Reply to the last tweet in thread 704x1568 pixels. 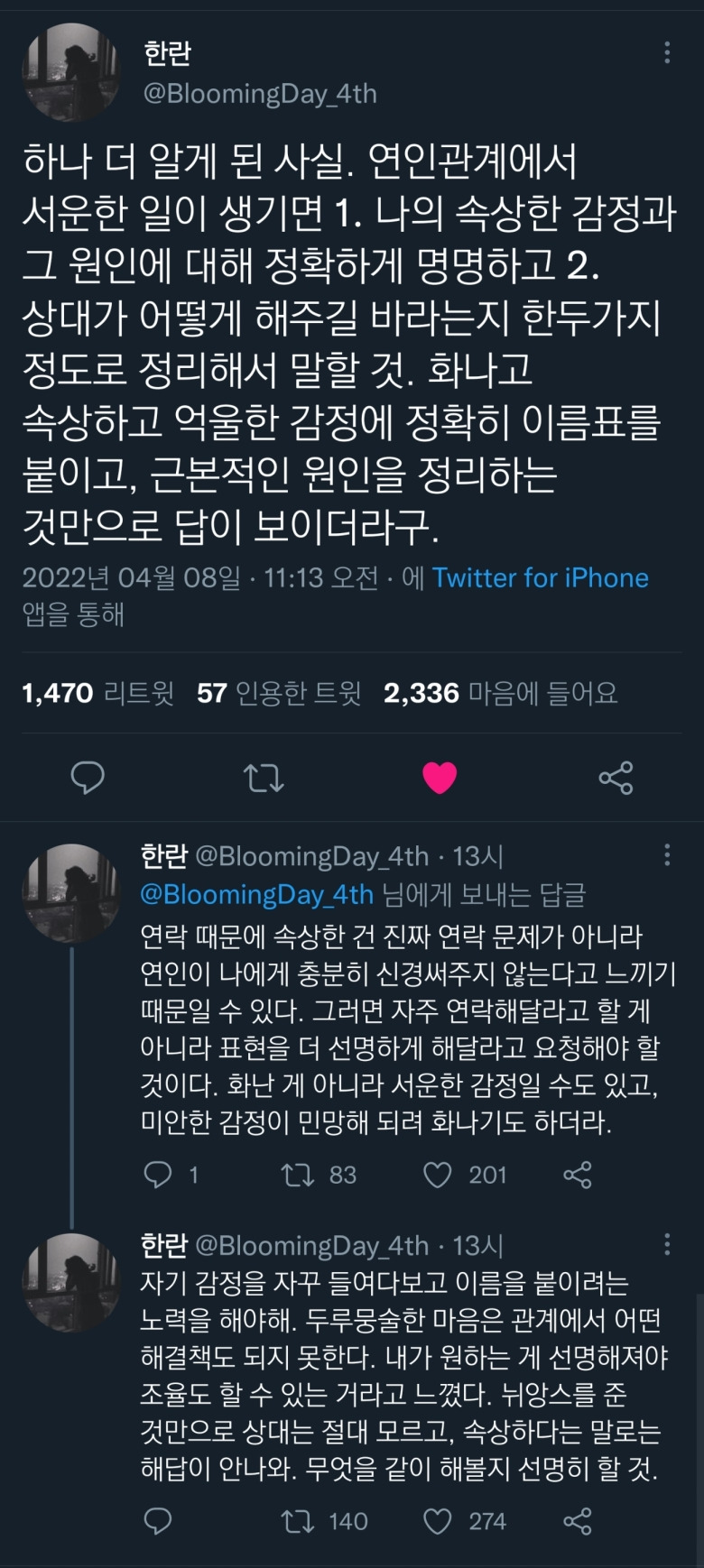(159, 1521)
